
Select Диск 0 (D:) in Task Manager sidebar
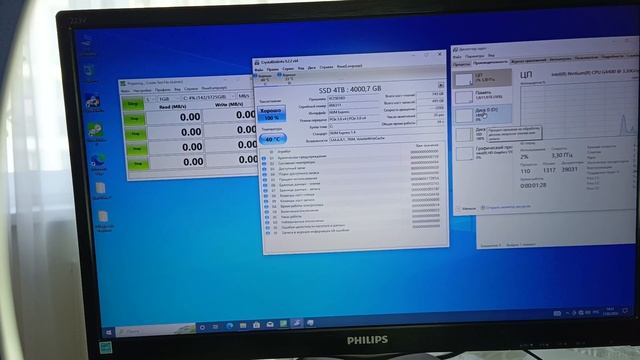pos(482,114)
